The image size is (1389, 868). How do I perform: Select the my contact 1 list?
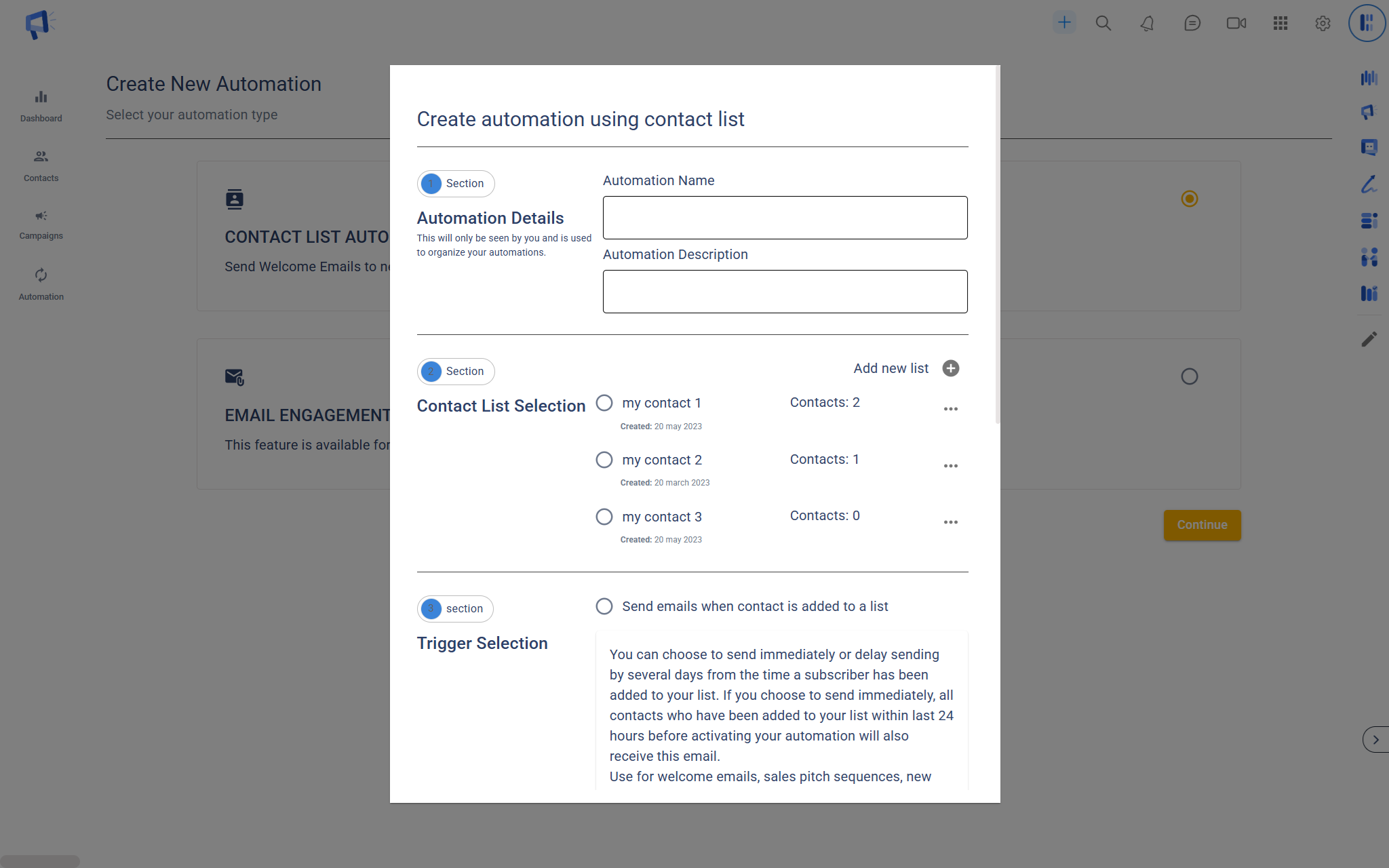point(604,403)
